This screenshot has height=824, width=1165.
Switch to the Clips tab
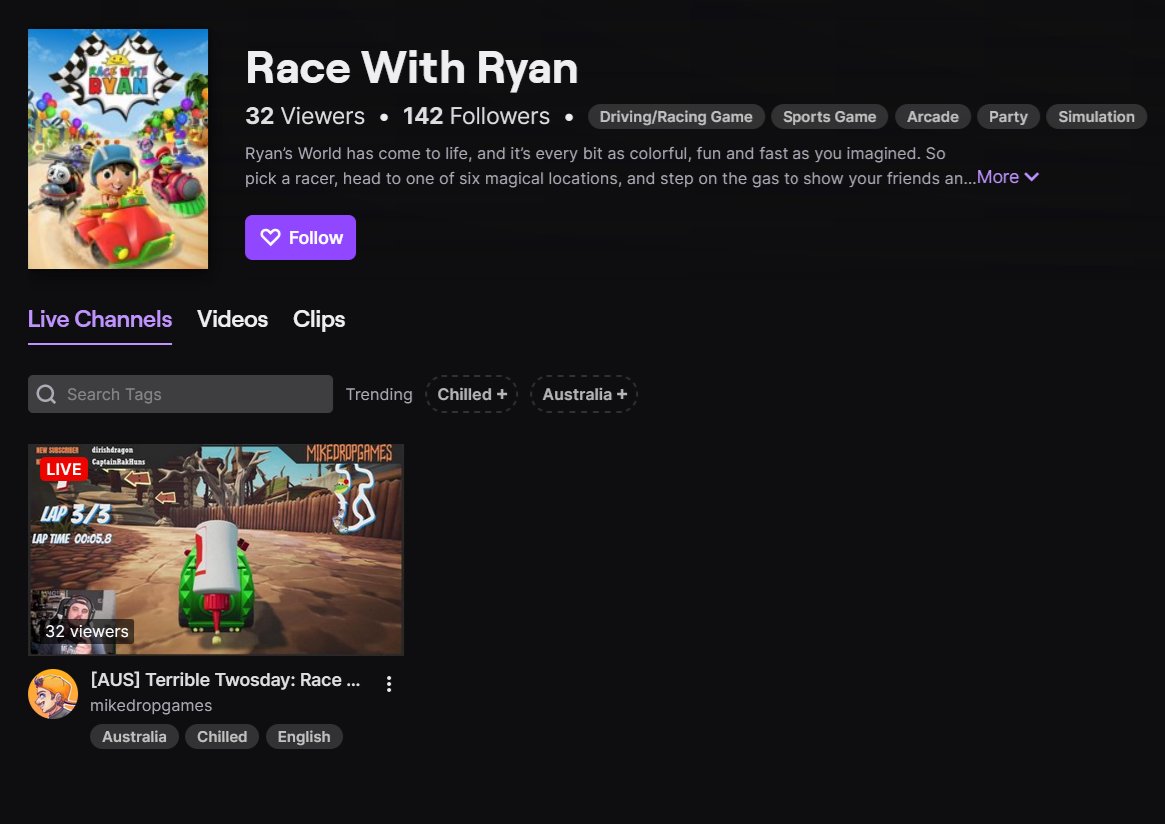[x=319, y=319]
